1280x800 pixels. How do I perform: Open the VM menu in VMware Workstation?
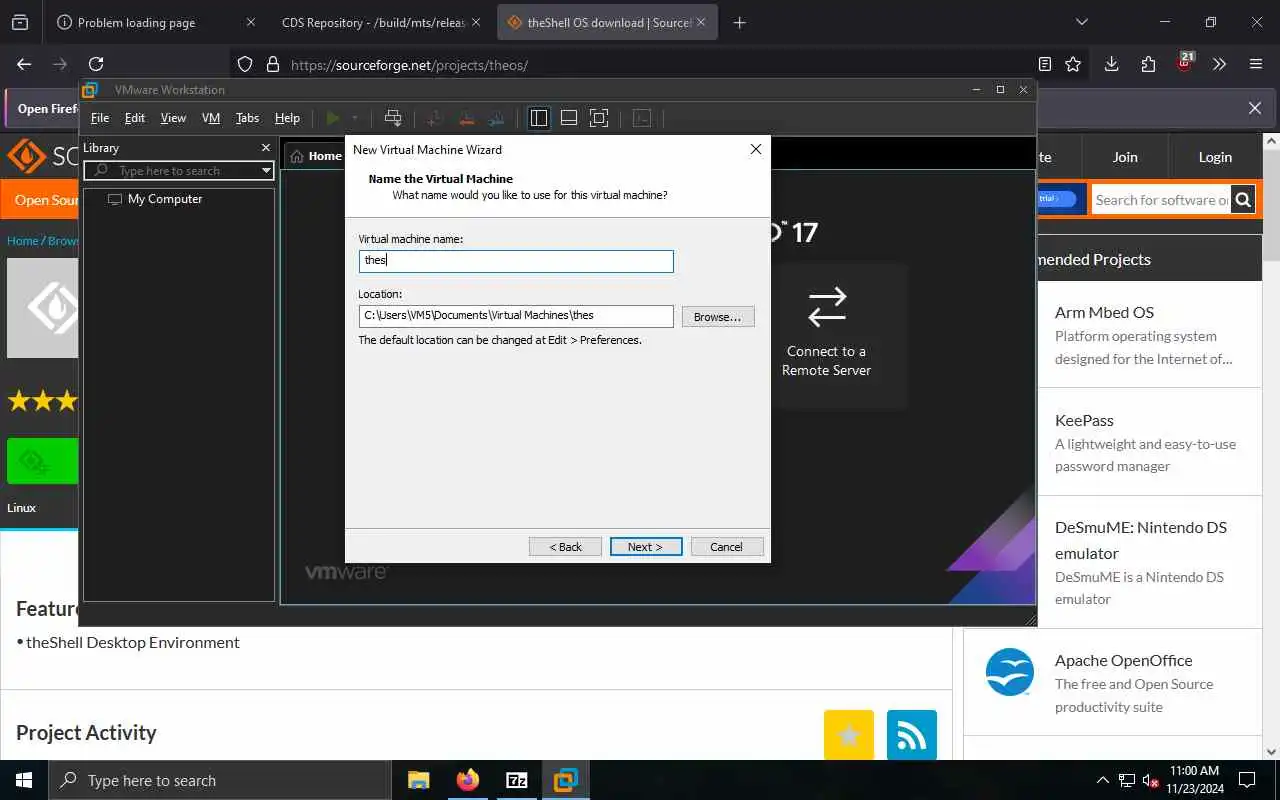click(211, 118)
